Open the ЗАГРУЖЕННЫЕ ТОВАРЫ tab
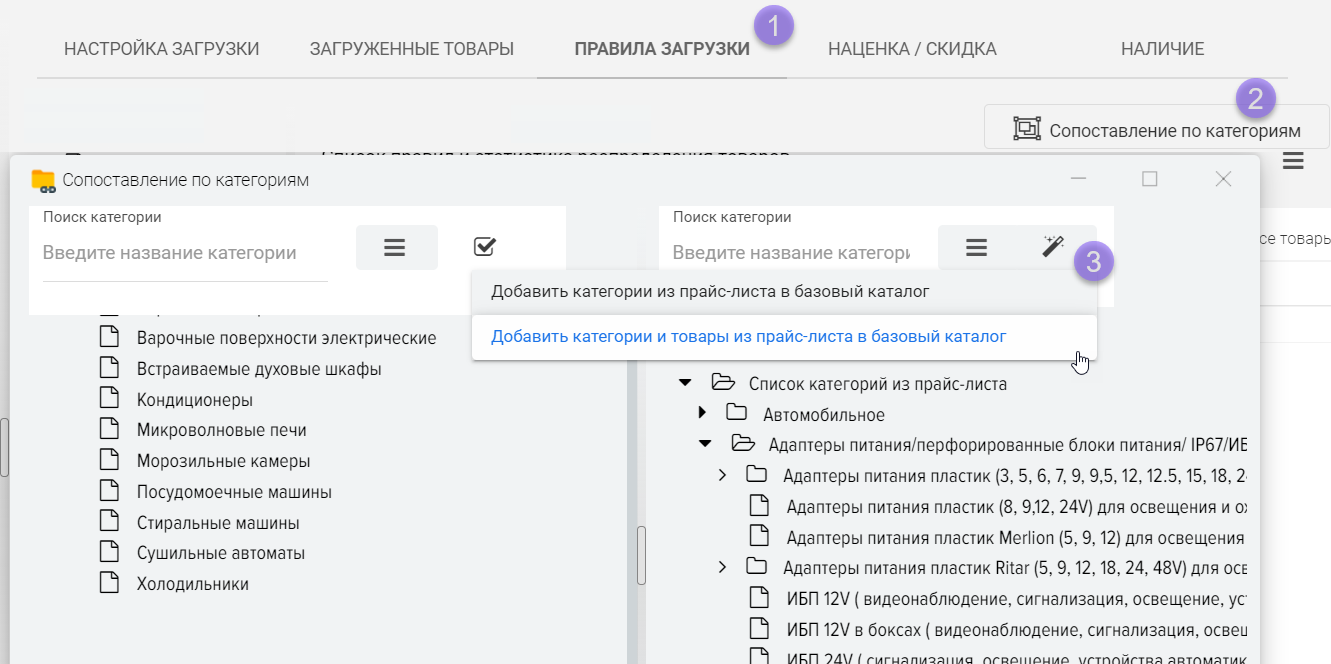Image resolution: width=1331 pixels, height=664 pixels. tap(411, 49)
